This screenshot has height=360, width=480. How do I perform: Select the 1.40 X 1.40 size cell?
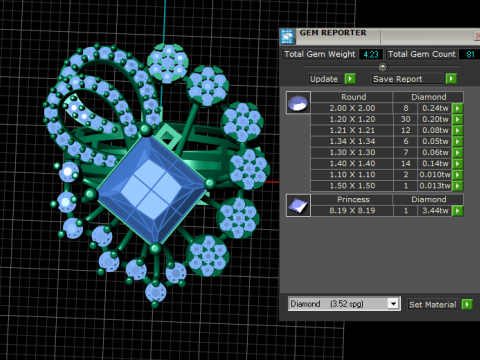352,164
